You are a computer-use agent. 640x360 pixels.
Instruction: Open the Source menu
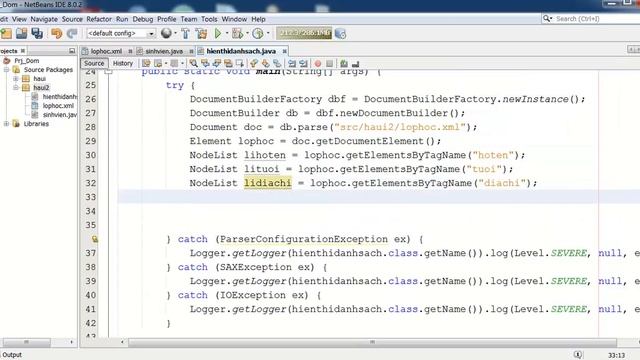[x=72, y=19]
